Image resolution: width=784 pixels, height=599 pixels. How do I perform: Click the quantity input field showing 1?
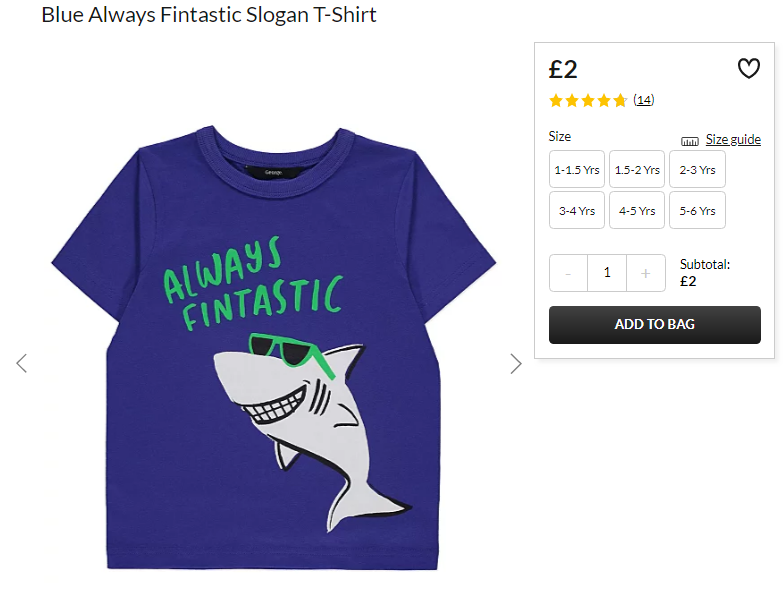coord(607,273)
